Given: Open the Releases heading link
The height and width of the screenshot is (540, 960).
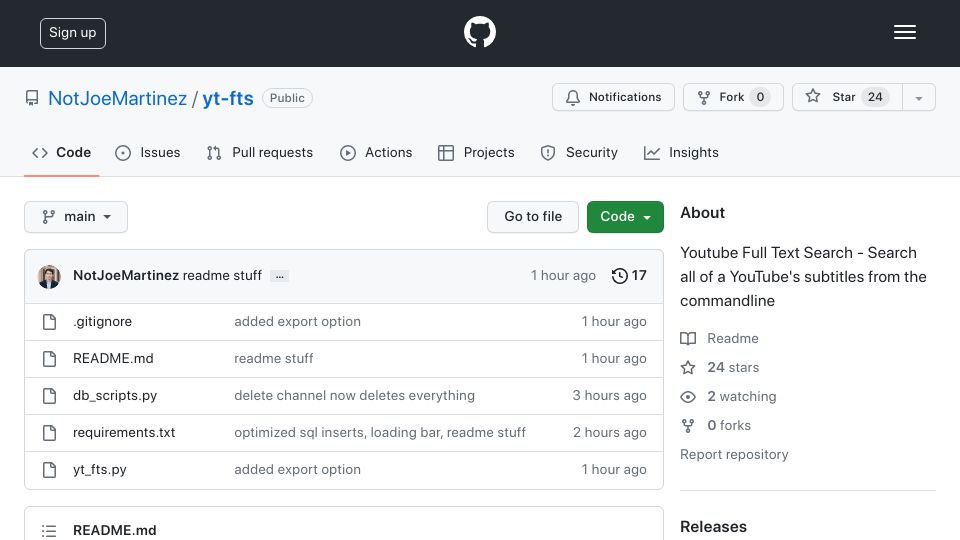Looking at the screenshot, I should (x=713, y=527).
